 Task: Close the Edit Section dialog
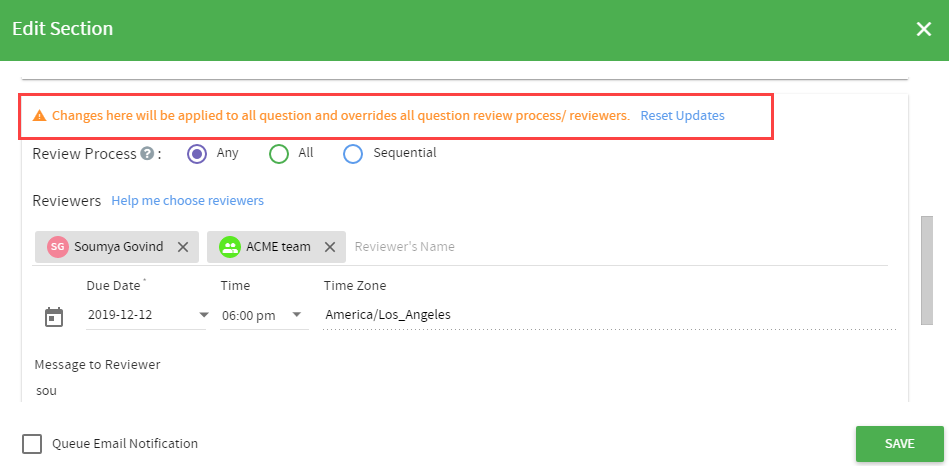(924, 29)
